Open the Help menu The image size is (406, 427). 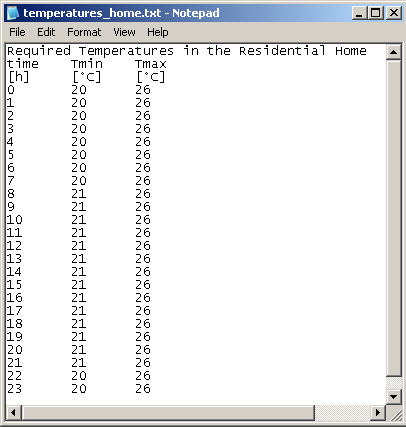tap(158, 32)
